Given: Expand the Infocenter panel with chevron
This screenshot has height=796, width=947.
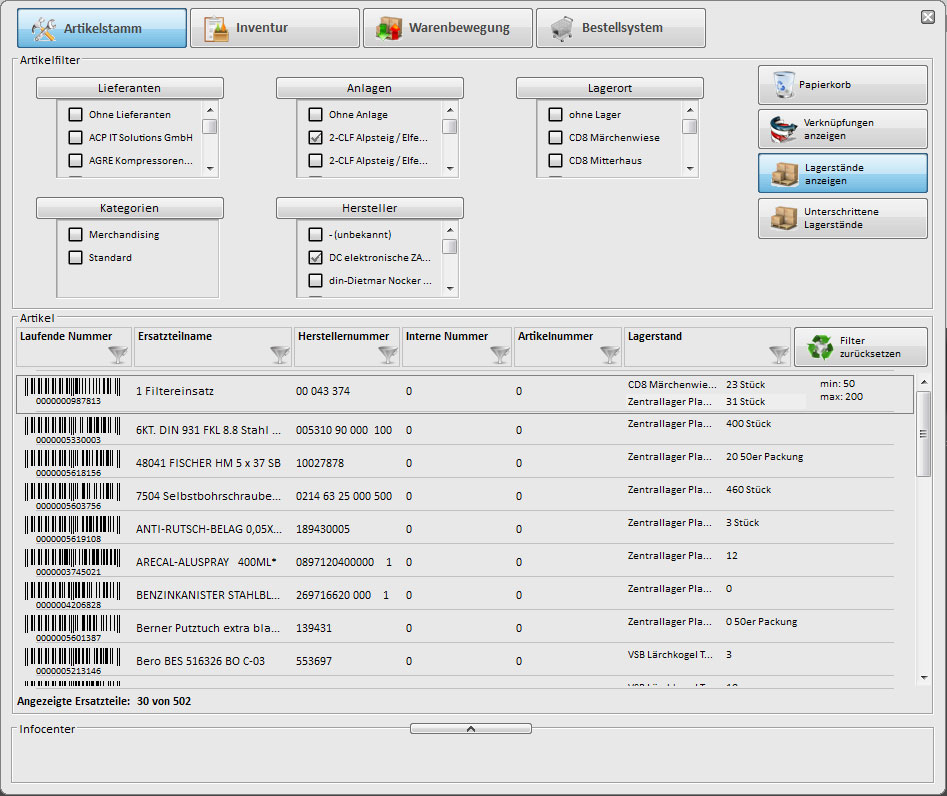Looking at the screenshot, I should pyautogui.click(x=470, y=729).
